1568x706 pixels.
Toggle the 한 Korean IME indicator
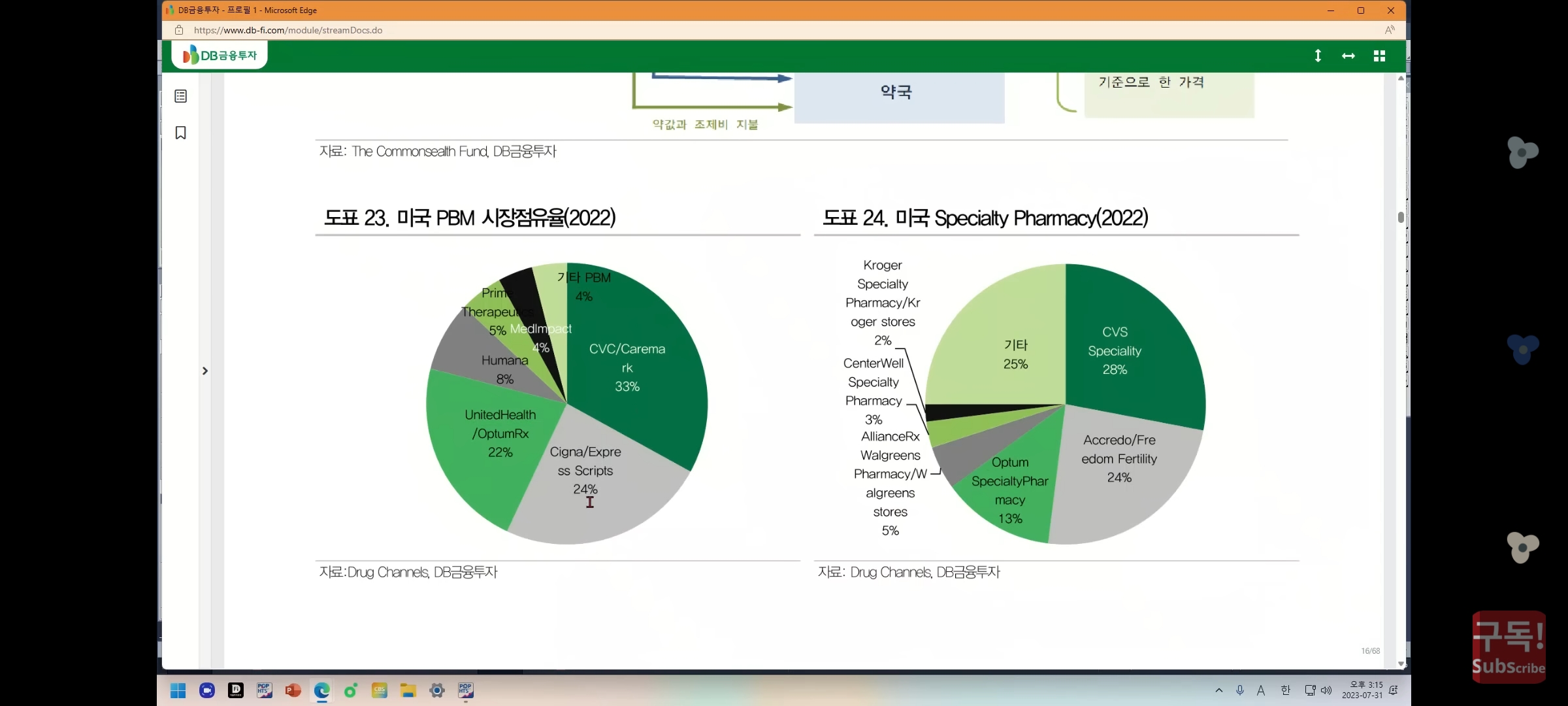pos(1286,690)
